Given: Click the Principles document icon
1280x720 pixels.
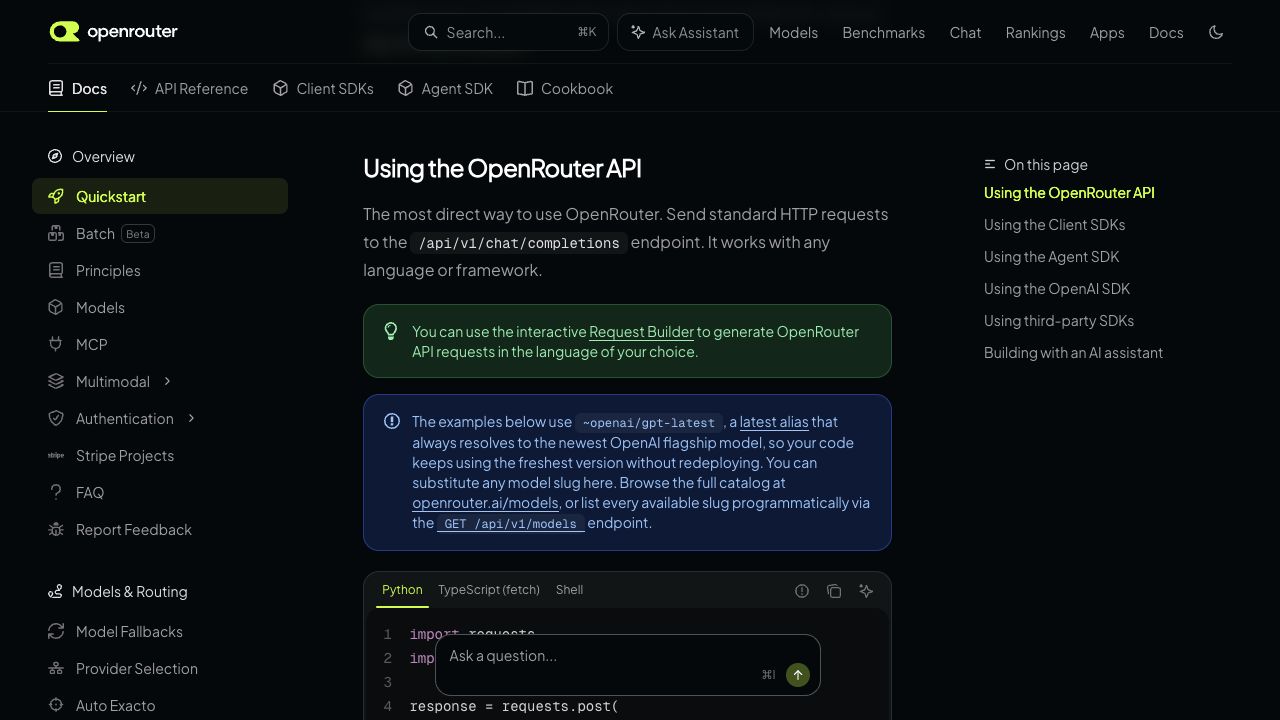Looking at the screenshot, I should pyautogui.click(x=56, y=270).
